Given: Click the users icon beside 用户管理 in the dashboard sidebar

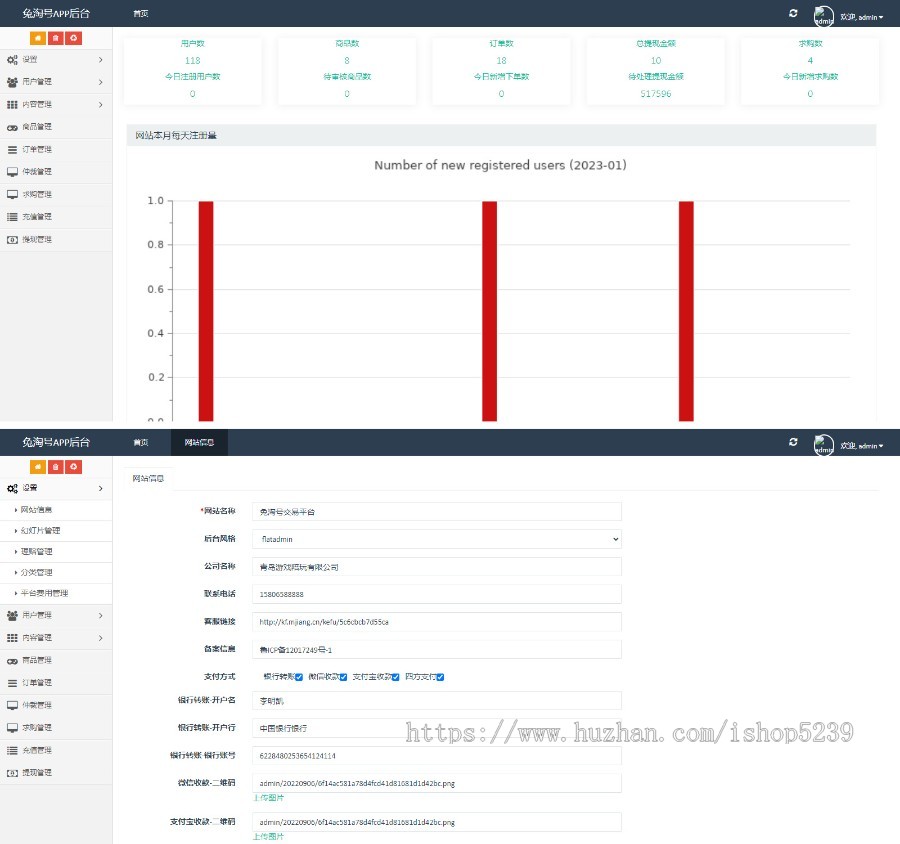Looking at the screenshot, I should (12, 82).
